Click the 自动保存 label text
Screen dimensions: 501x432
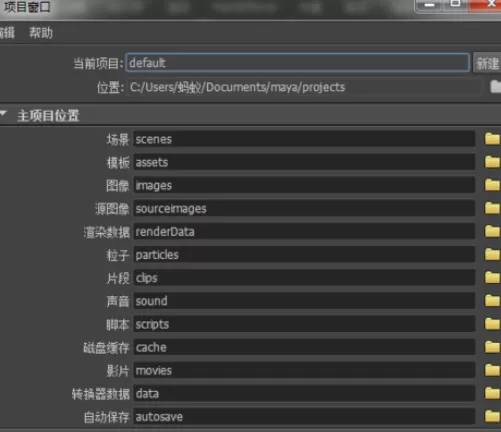(x=106, y=417)
